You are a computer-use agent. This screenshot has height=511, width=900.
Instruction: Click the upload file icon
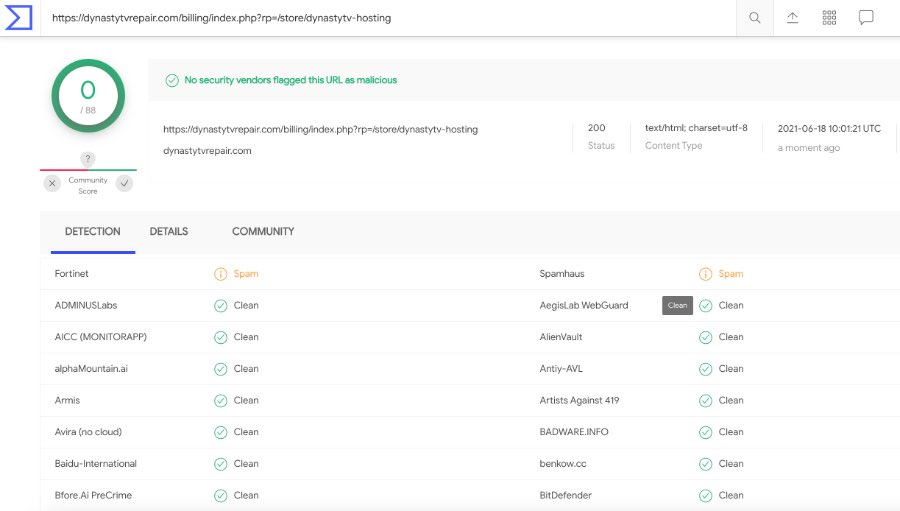(792, 18)
